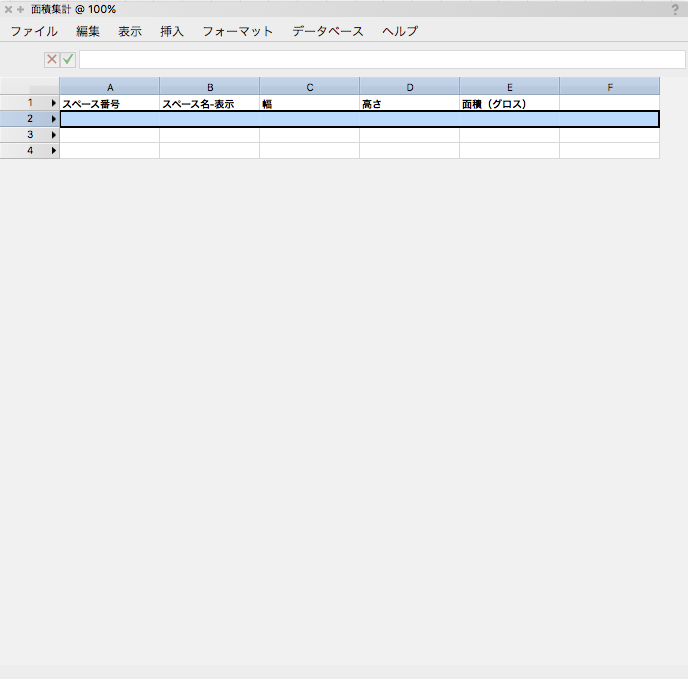The height and width of the screenshot is (679, 688).
Task: Click the 高さ cell
Action: tap(410, 103)
